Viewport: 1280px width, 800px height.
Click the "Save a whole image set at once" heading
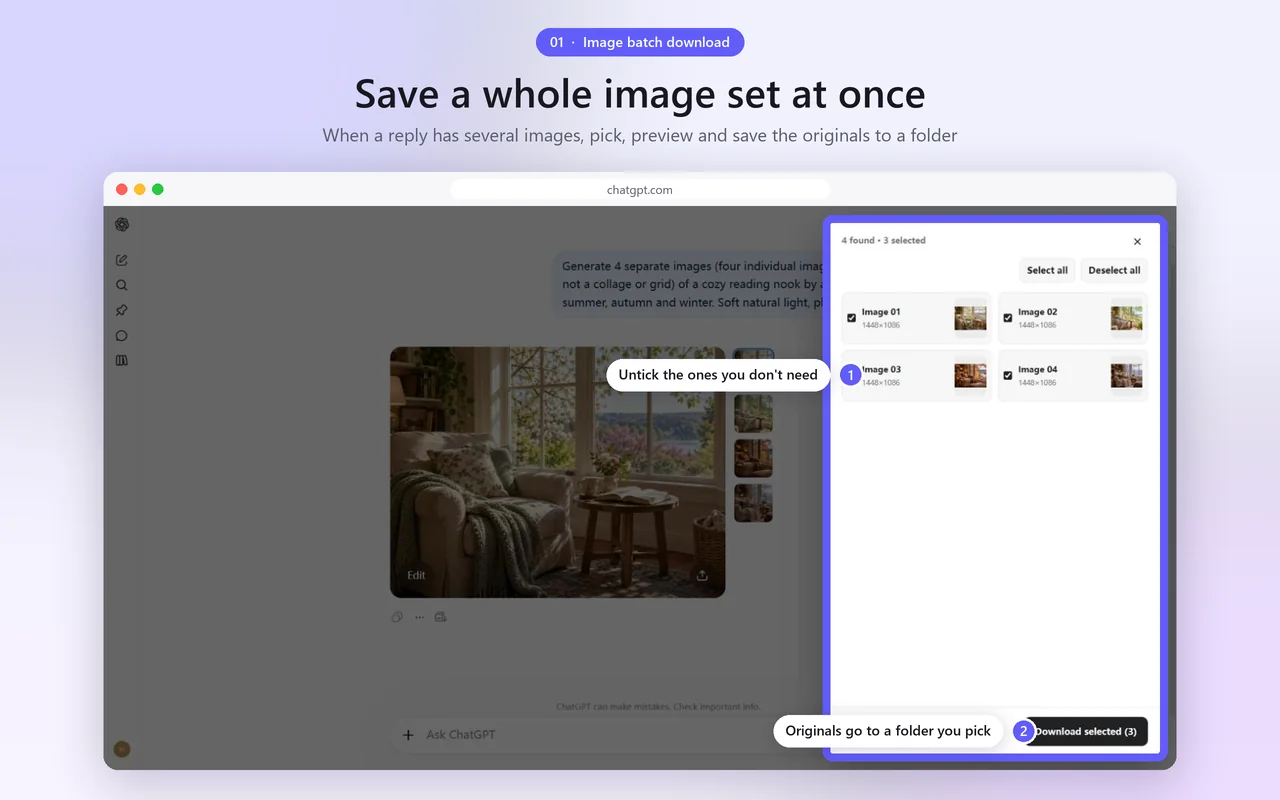coord(640,94)
